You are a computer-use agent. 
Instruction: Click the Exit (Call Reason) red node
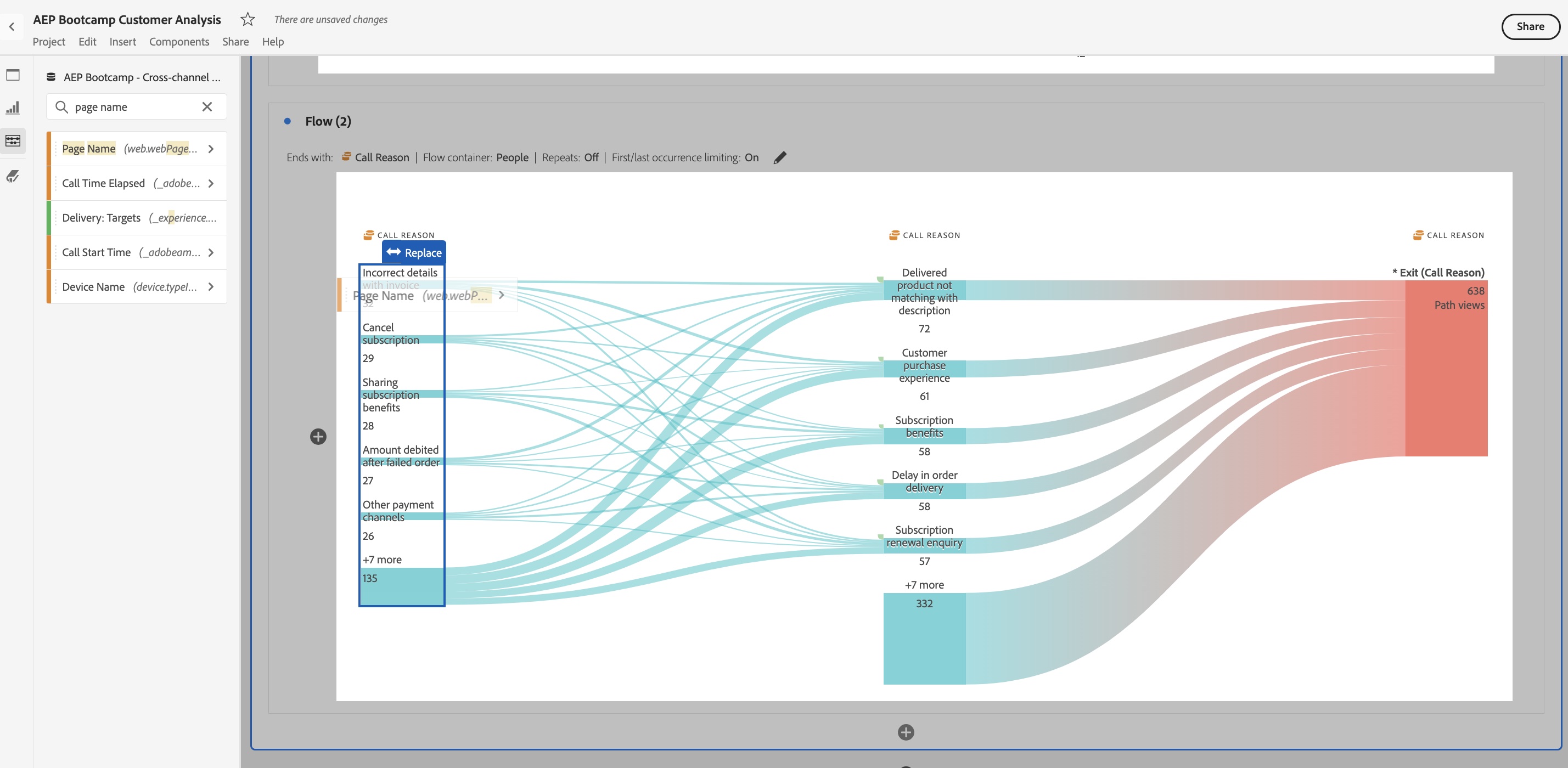click(1446, 368)
